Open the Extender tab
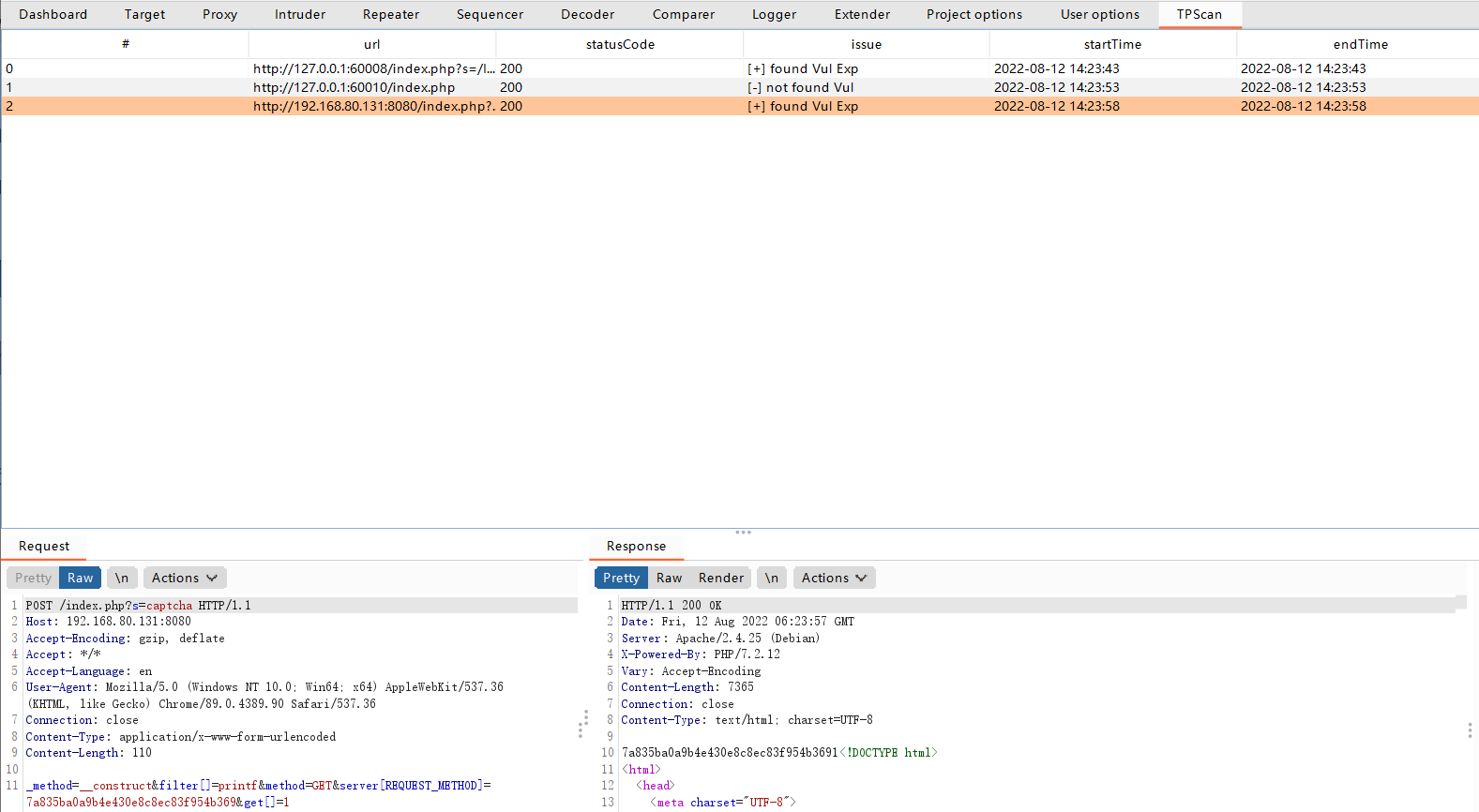This screenshot has height=812, width=1479. pos(862,14)
